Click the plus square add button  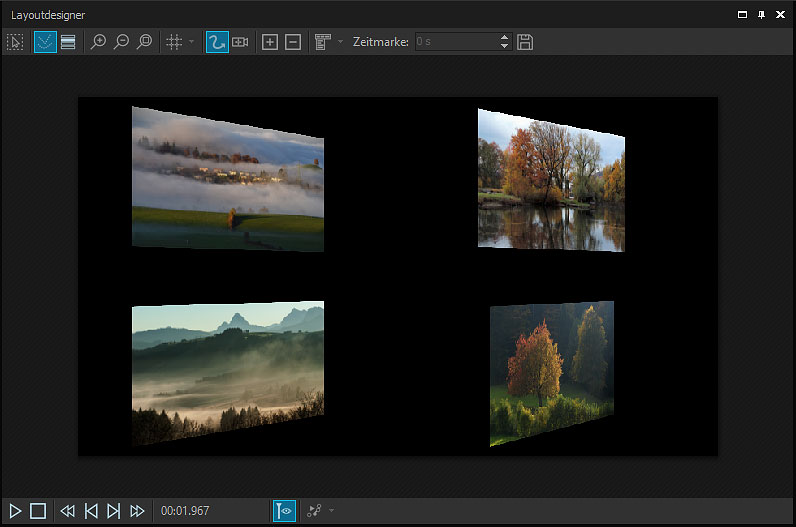tap(270, 42)
